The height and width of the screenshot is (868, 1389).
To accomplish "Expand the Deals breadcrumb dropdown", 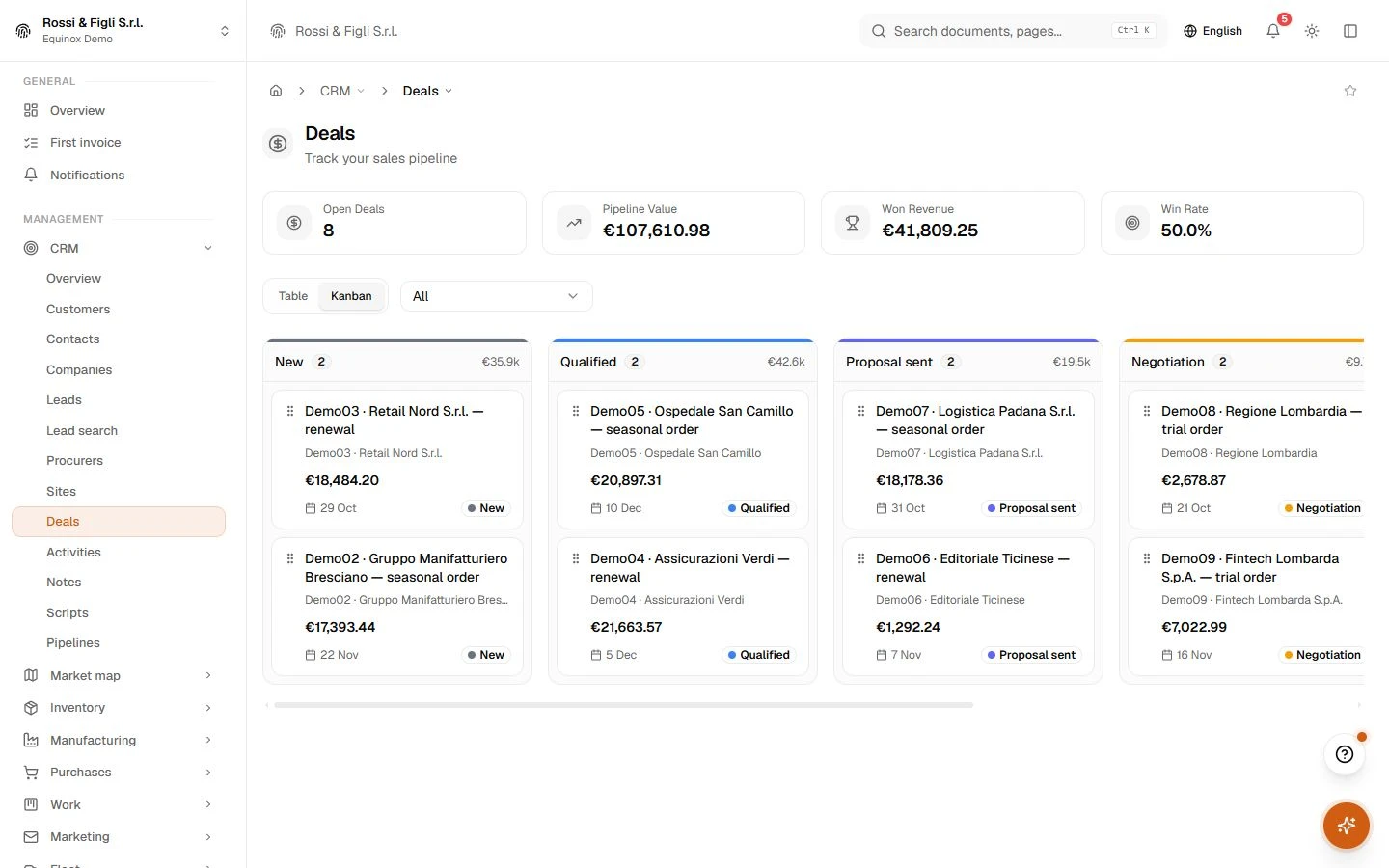I will click(427, 91).
